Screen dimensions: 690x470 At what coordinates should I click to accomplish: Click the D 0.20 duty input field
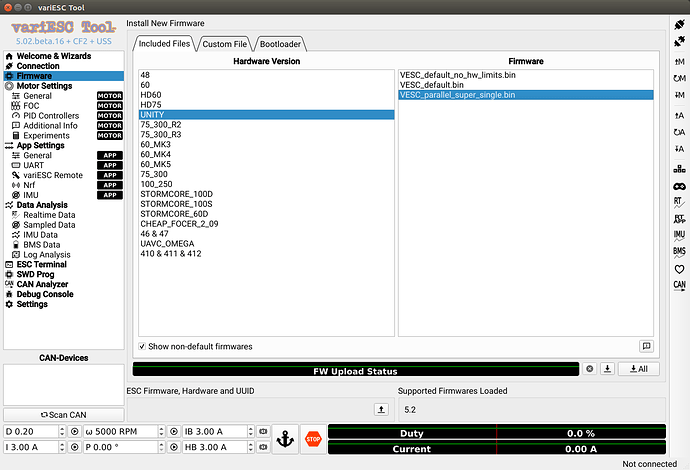(x=31, y=431)
